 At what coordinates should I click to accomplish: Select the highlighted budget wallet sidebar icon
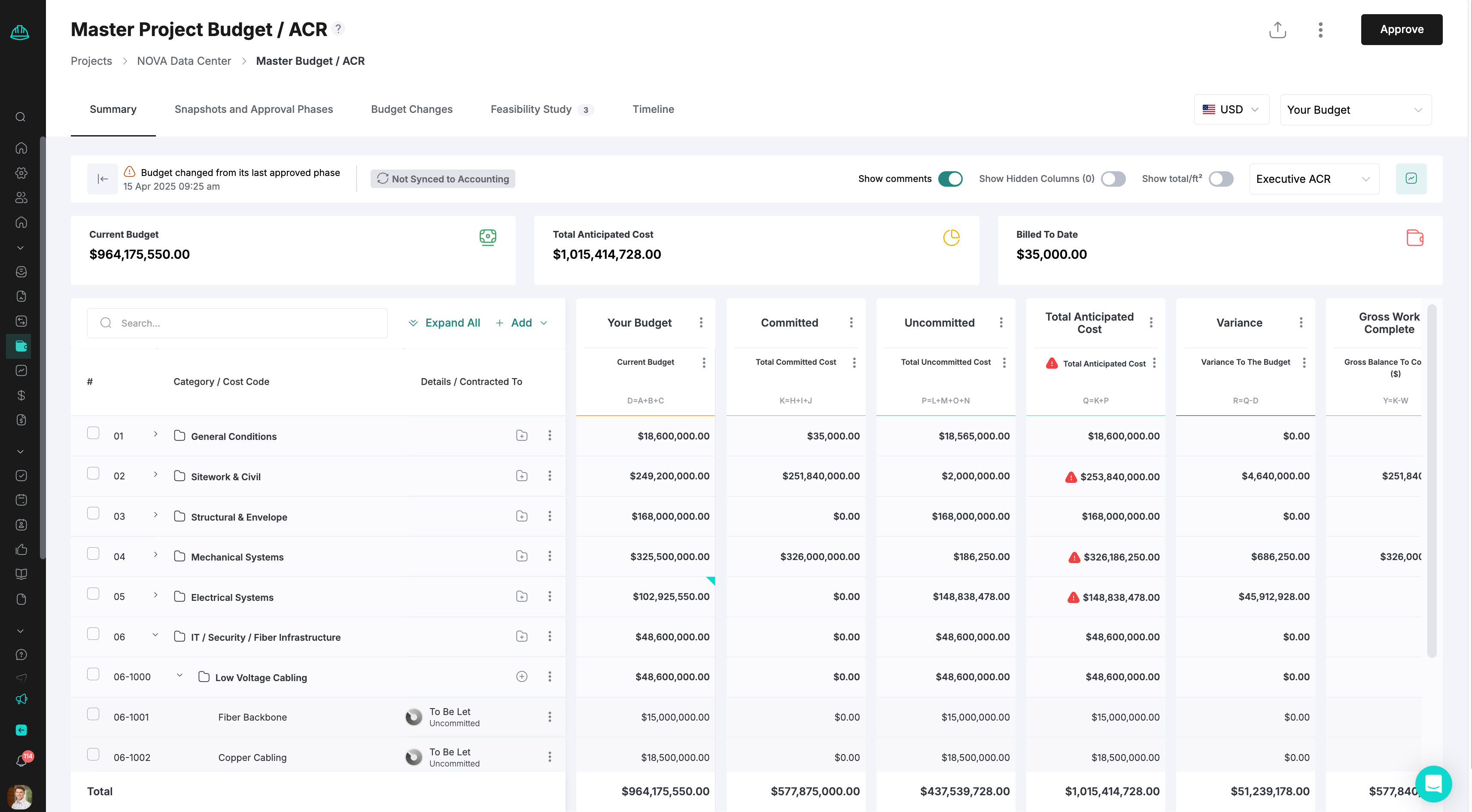pyautogui.click(x=21, y=345)
